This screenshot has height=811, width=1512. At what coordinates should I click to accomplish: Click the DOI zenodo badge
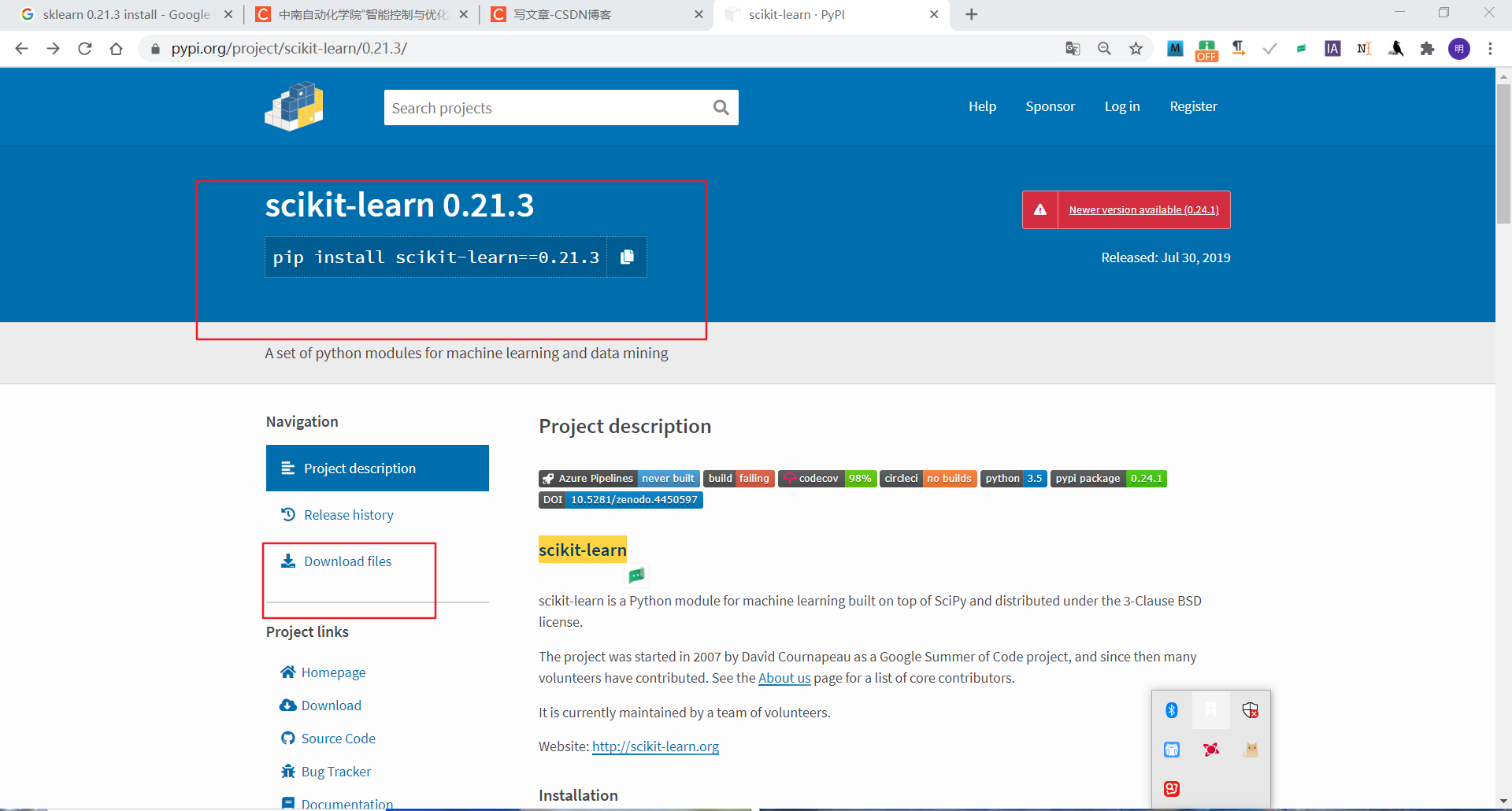click(621, 500)
